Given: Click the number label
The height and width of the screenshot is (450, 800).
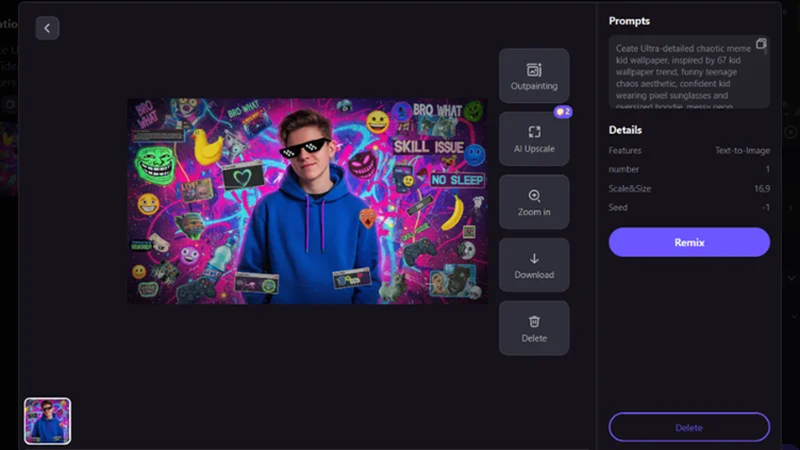Looking at the screenshot, I should [x=623, y=169].
